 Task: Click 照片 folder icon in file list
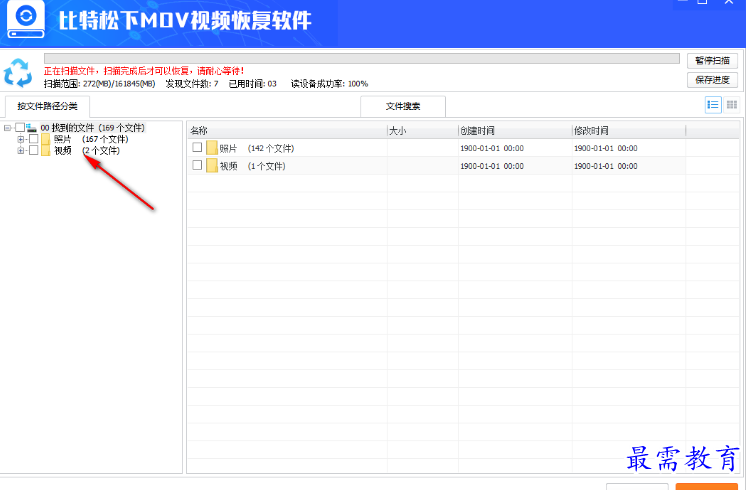(x=212, y=148)
